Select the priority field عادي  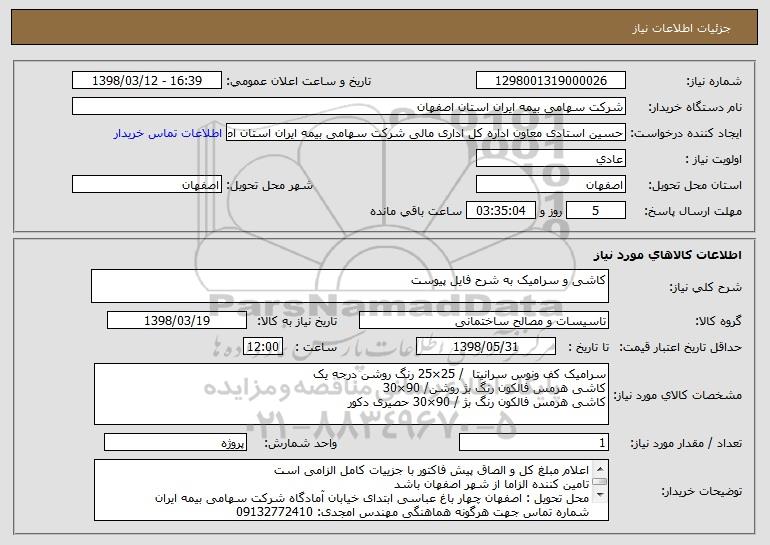(550, 159)
